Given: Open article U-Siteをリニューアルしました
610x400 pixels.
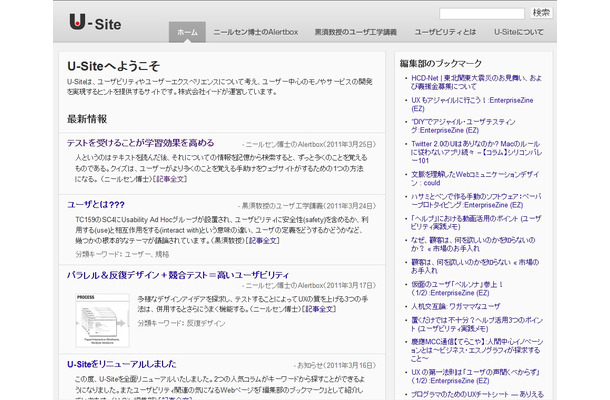Looking at the screenshot, I should 121,364.
